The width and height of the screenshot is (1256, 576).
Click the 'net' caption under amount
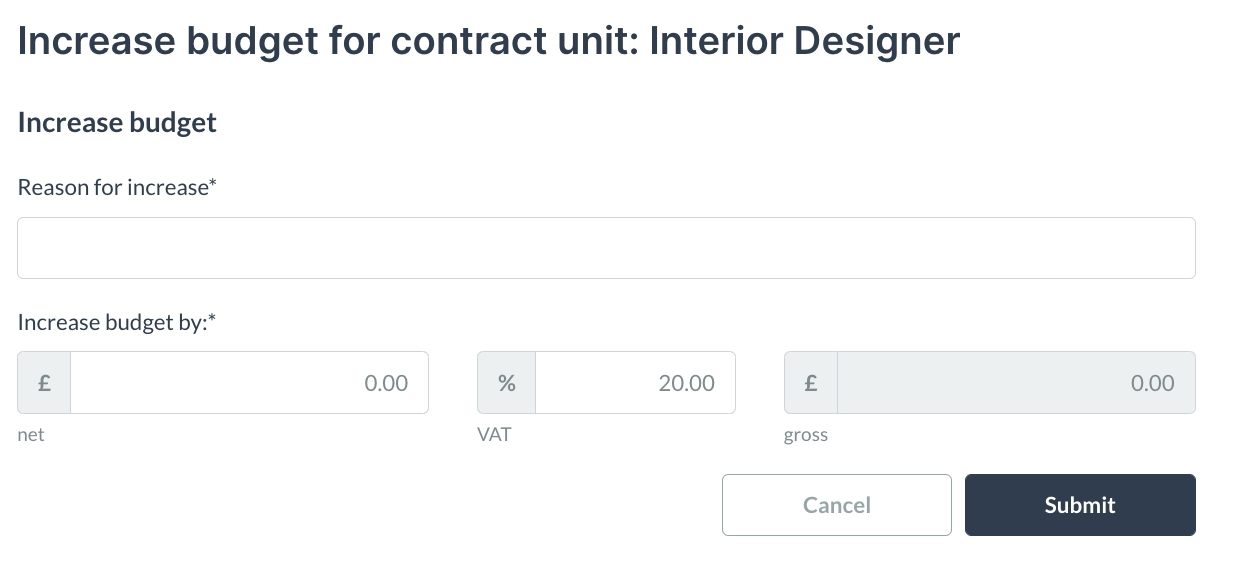pyautogui.click(x=31, y=436)
